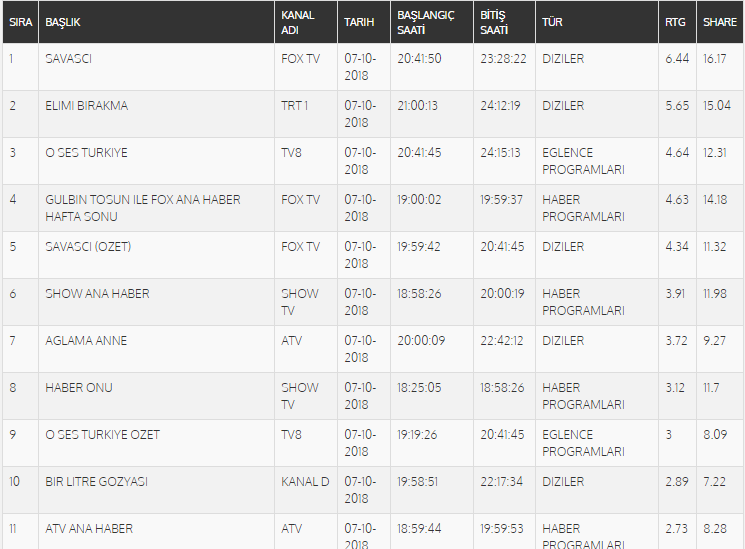The width and height of the screenshot is (745, 549).
Task: Select the TARIH column header
Action: pyautogui.click(x=360, y=21)
